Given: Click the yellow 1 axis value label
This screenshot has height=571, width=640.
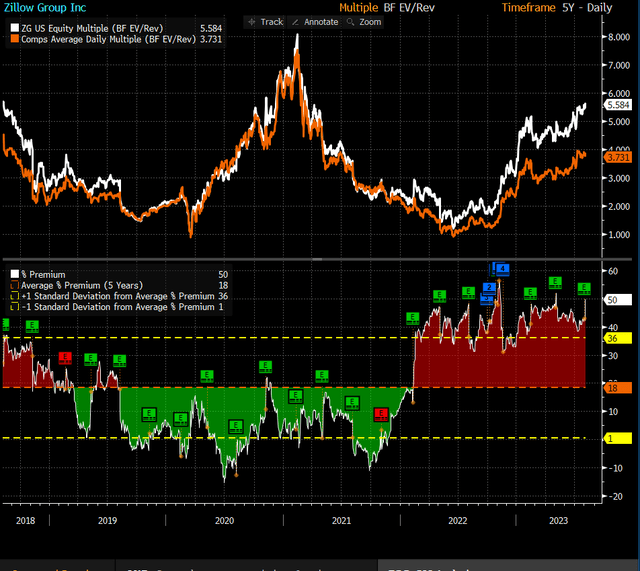Looking at the screenshot, I should pos(617,439).
